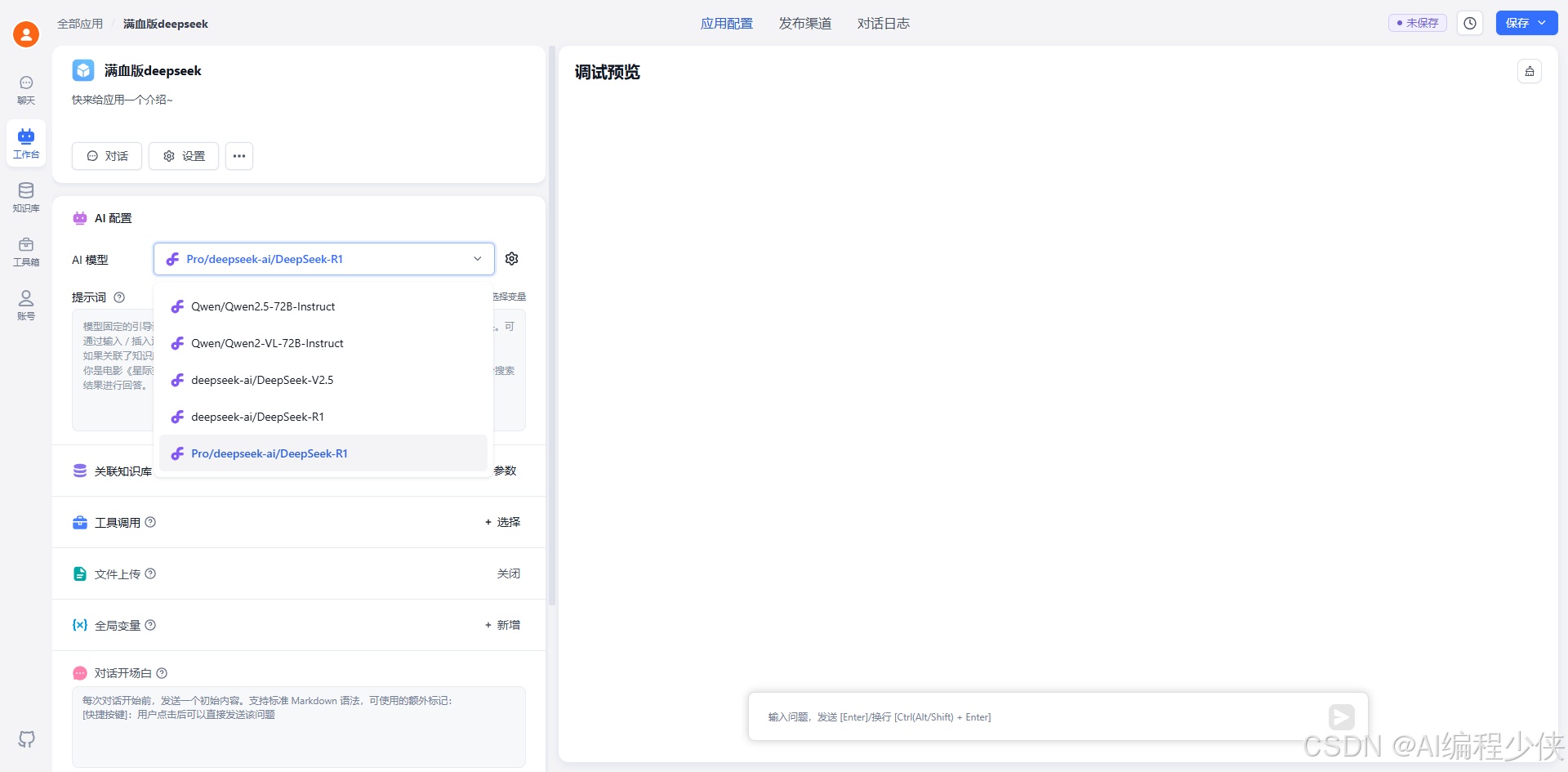Click the 工具调用 briefcase icon
Screen dimensions: 1568x772
(x=80, y=522)
